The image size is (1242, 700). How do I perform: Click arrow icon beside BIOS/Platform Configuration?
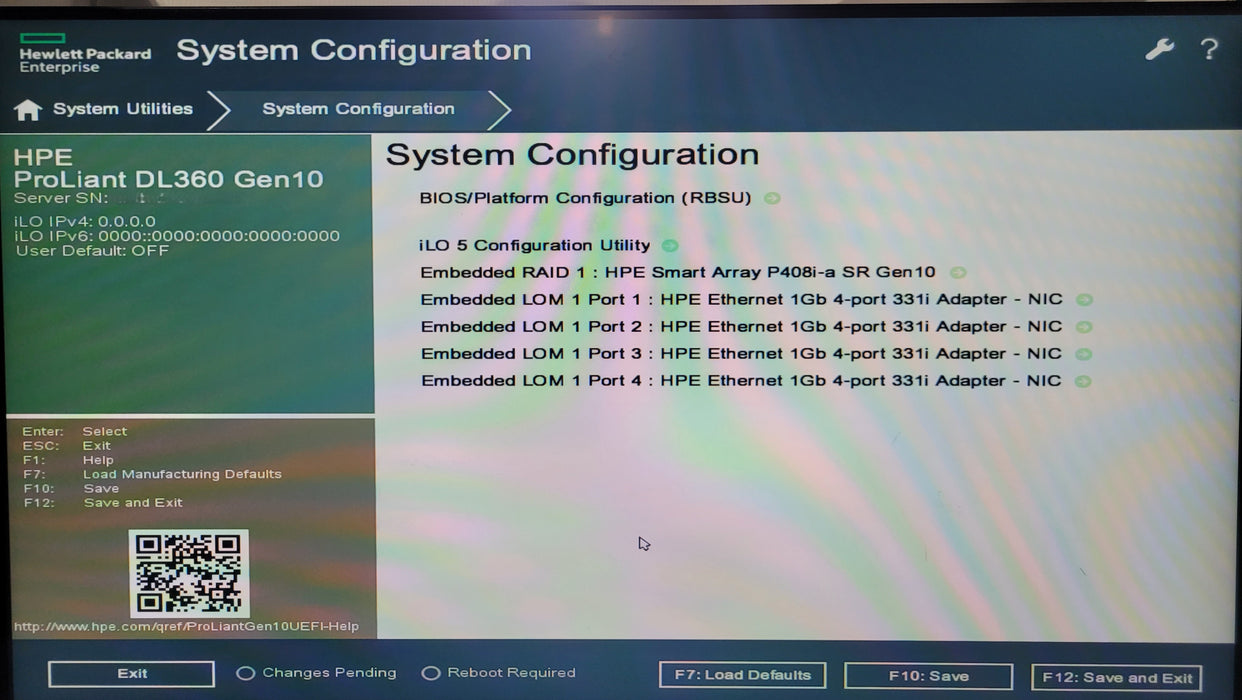coord(772,198)
